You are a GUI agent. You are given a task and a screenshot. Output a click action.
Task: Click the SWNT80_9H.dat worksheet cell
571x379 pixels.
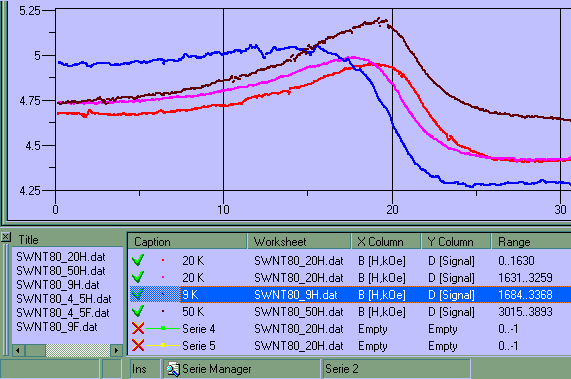pyautogui.click(x=296, y=295)
